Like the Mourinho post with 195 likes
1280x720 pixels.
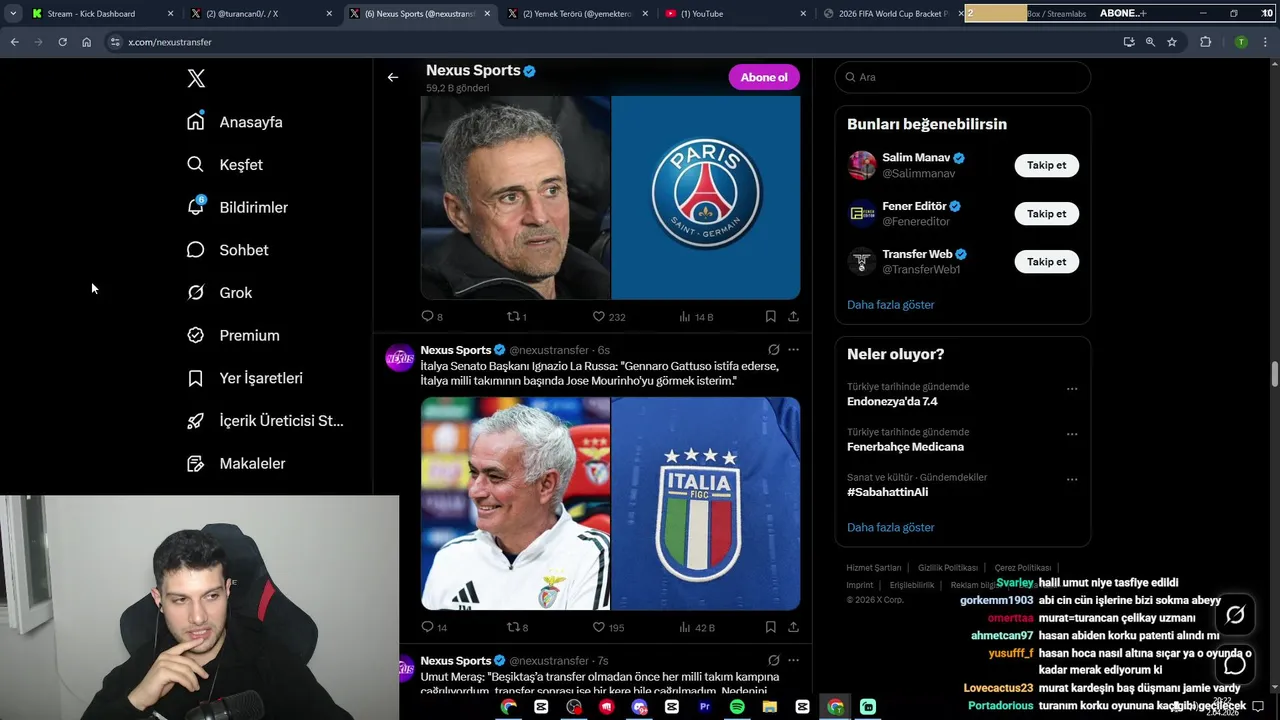click(x=609, y=627)
